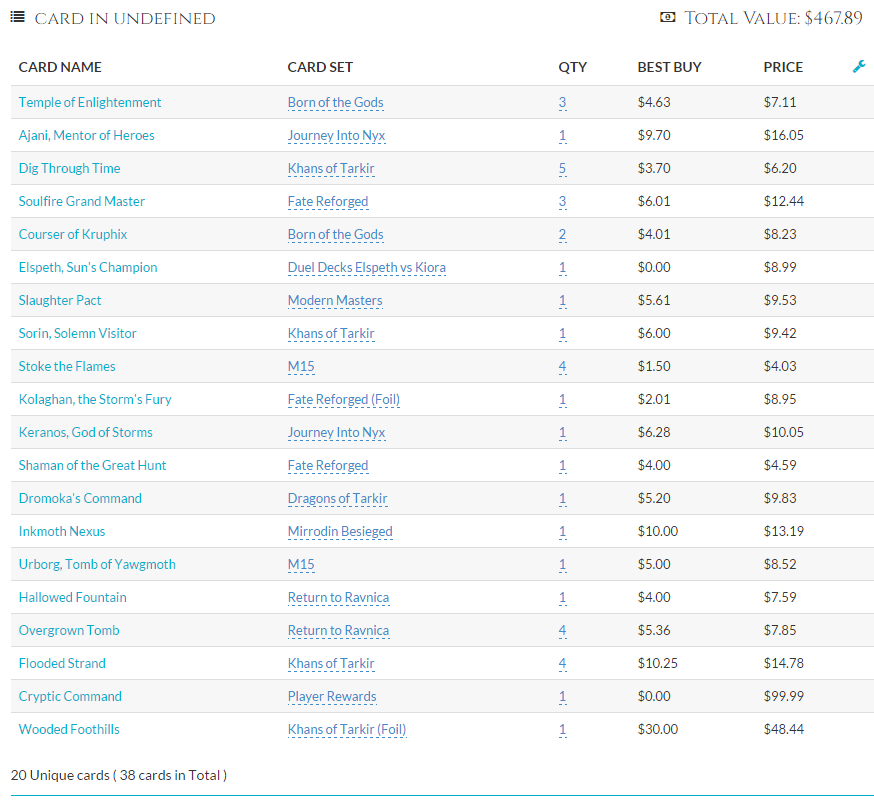Edit Return to Ravnica set for Hallowed Fountain
The image size is (874, 800).
pos(338,597)
